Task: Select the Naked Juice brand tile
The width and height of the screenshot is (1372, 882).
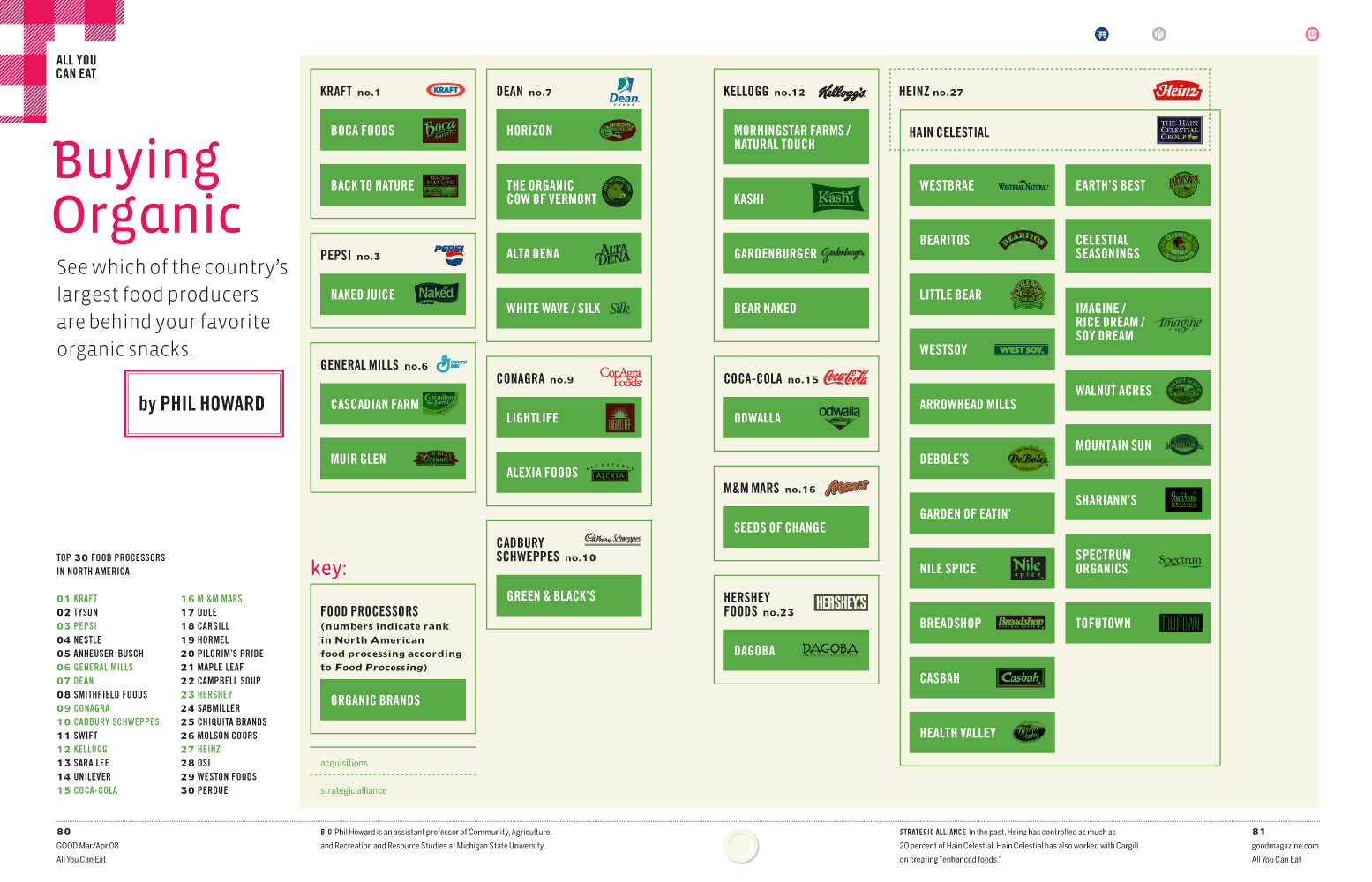Action: point(393,295)
